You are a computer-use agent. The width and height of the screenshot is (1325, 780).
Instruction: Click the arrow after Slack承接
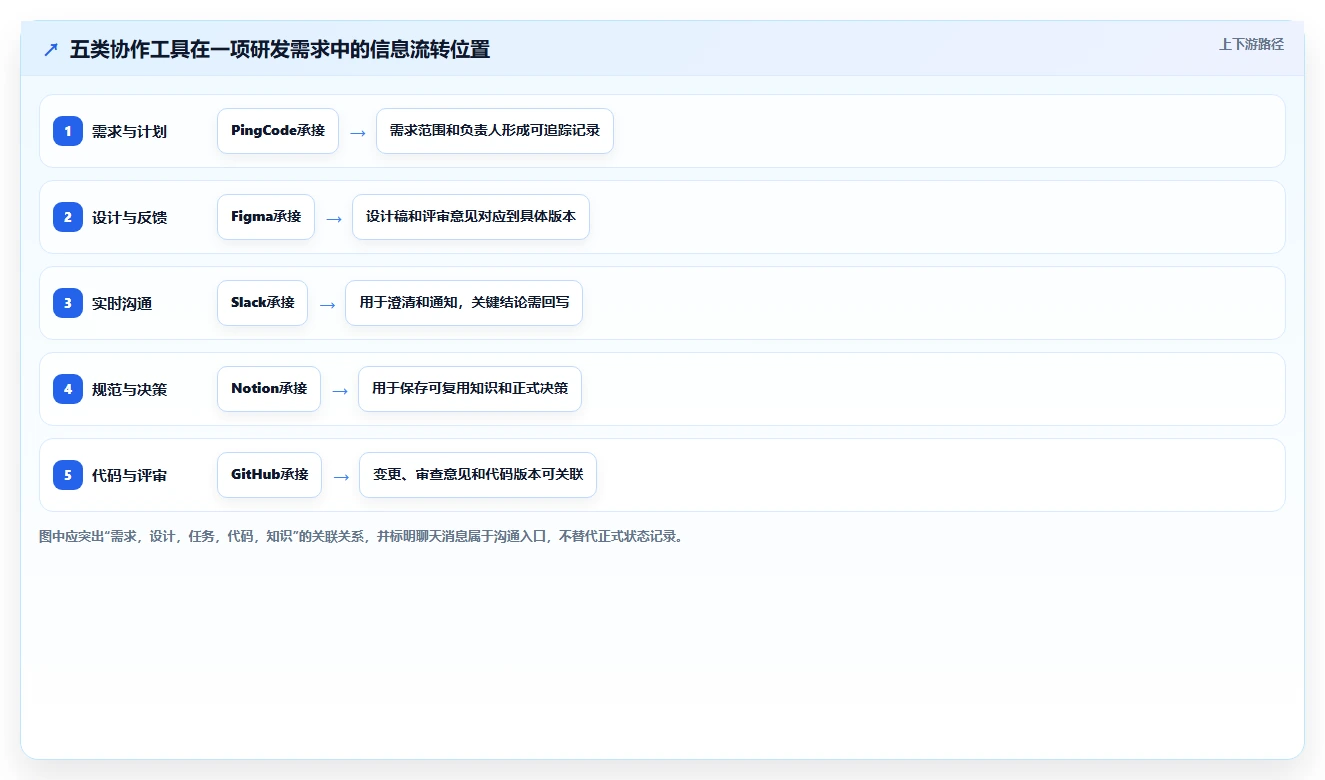pyautogui.click(x=327, y=304)
